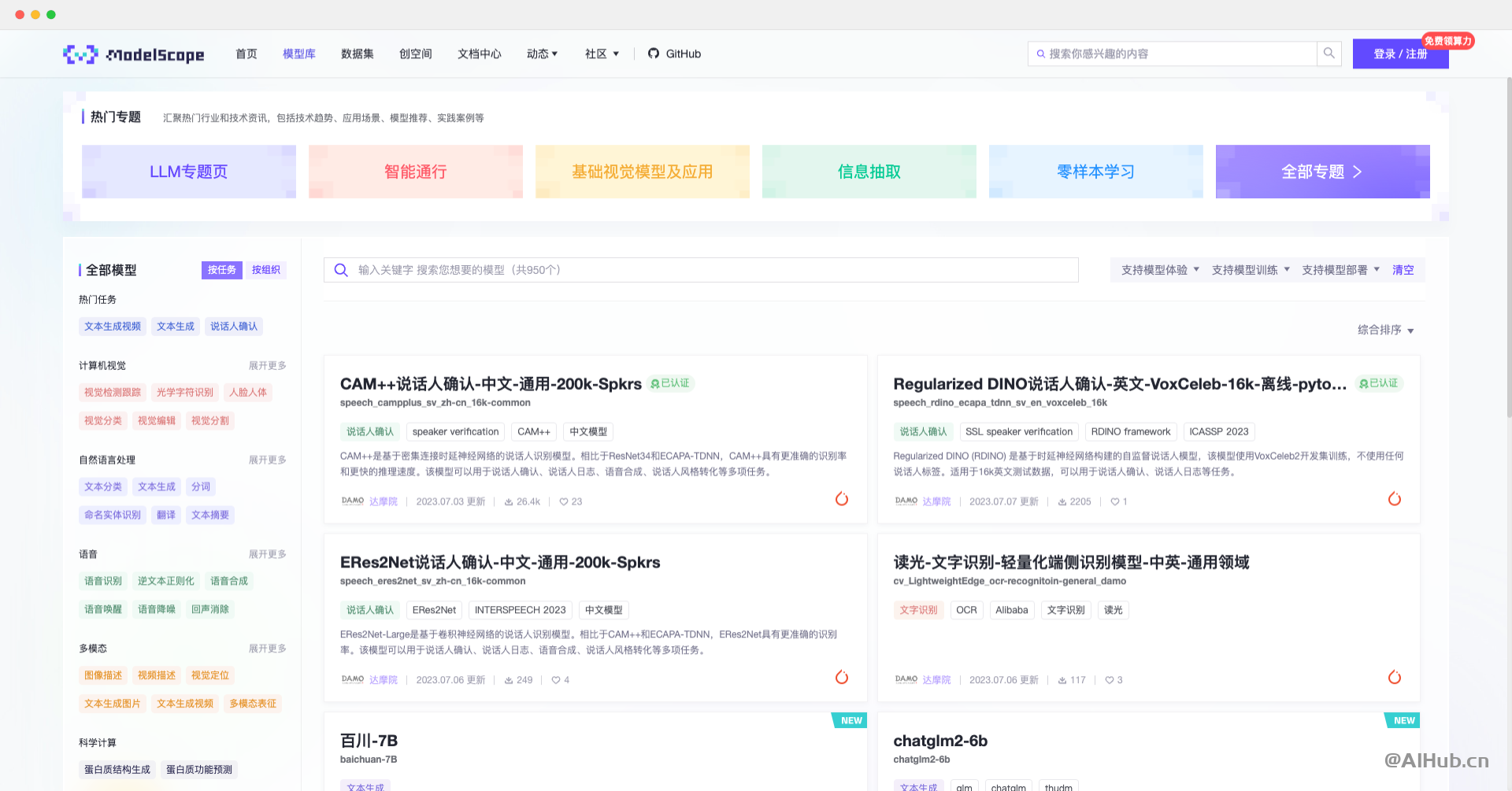Click the flame icon on 读光 OCR card
This screenshot has width=1512, height=791.
pos(1395,678)
